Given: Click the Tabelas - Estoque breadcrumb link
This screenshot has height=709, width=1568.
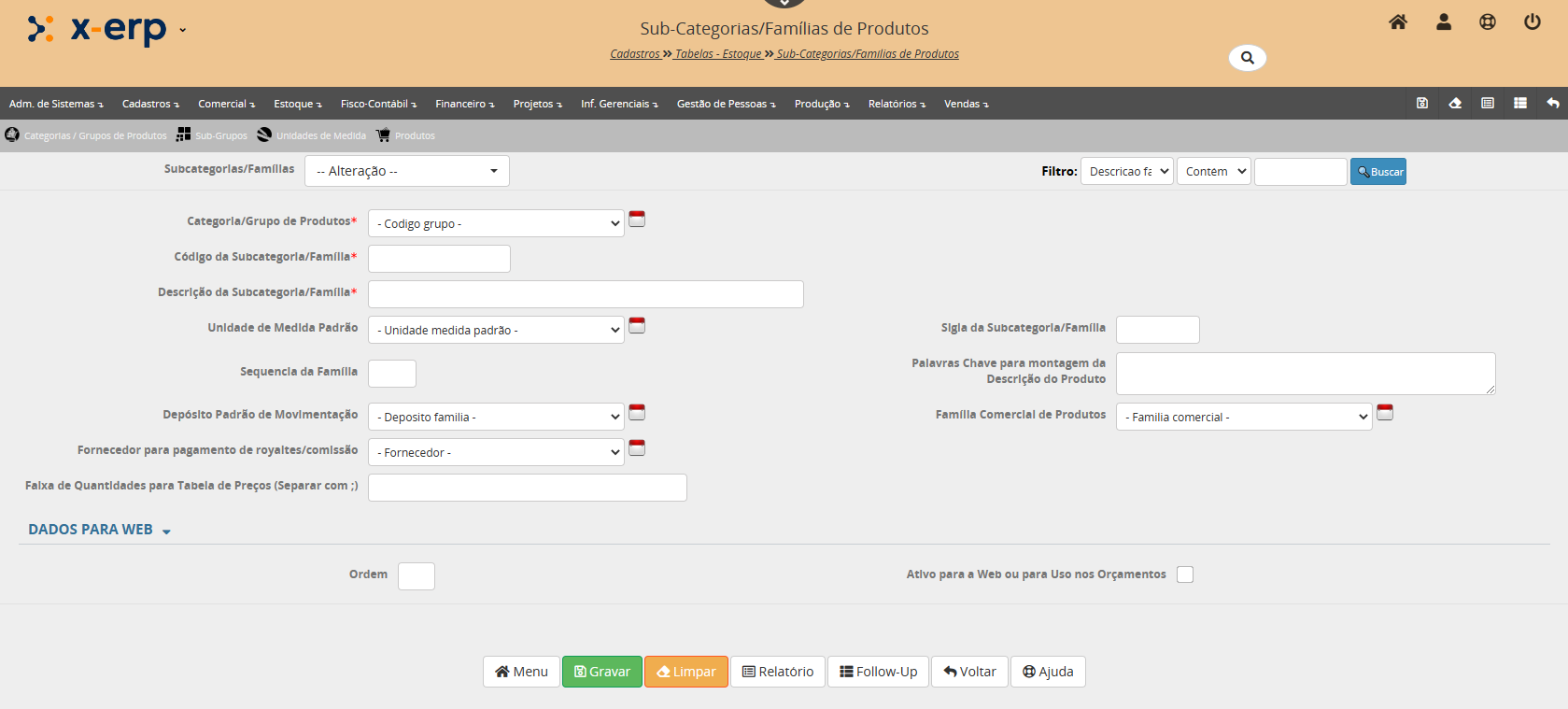Looking at the screenshot, I should pos(718,54).
